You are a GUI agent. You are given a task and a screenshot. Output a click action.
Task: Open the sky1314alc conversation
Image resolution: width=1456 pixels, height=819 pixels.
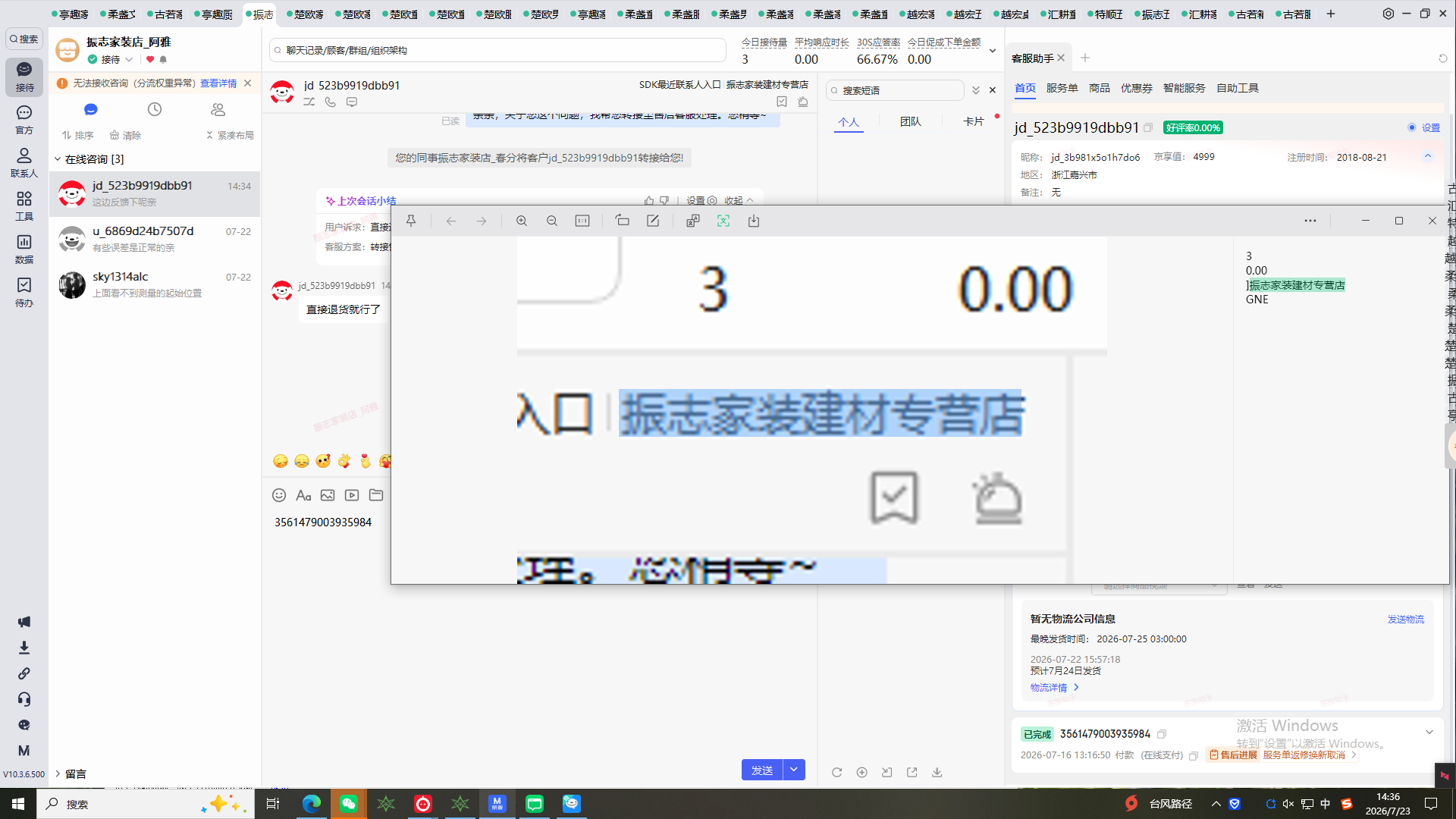155,284
